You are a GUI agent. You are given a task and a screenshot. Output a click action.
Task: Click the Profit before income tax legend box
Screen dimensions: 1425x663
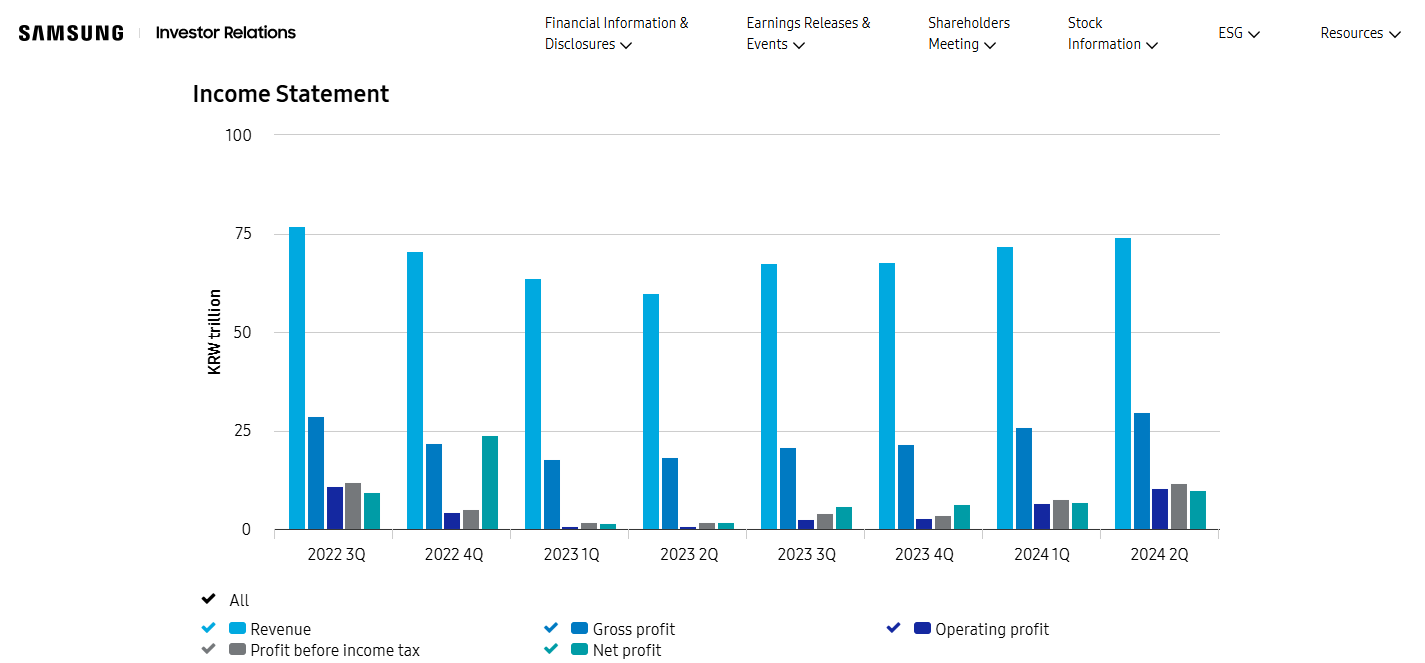click(x=238, y=650)
